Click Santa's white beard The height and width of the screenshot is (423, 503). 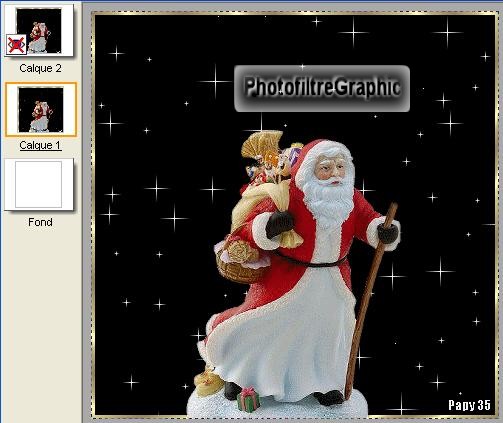(328, 203)
